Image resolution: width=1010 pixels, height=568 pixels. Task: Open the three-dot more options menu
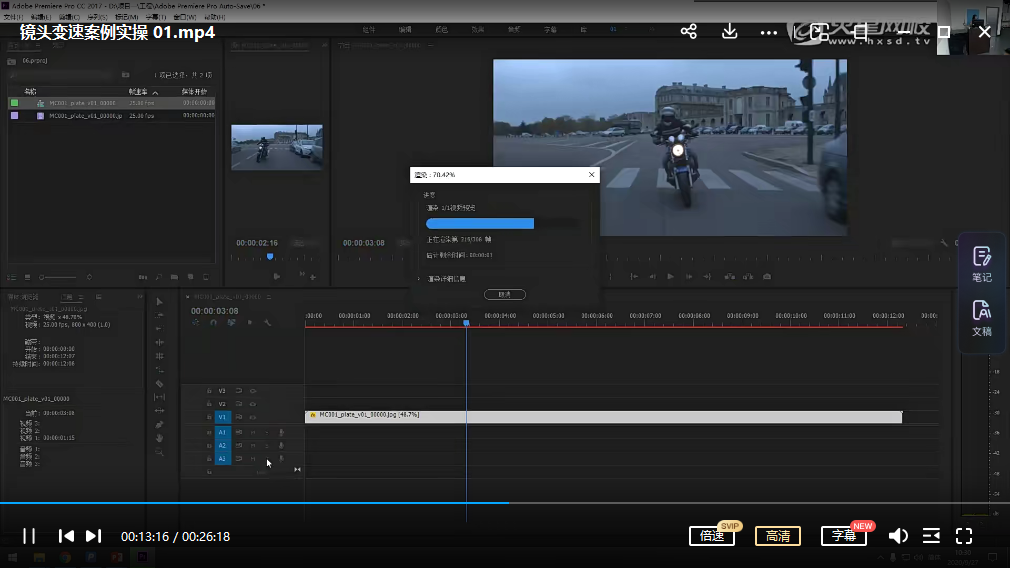768,33
